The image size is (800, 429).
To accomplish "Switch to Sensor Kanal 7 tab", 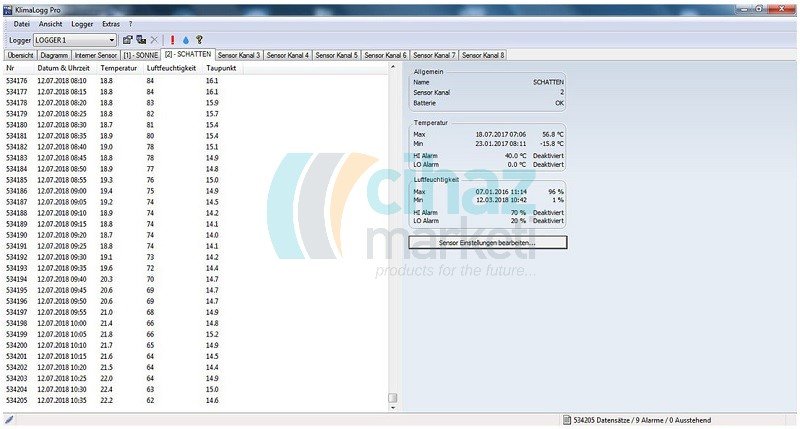I will coord(434,55).
